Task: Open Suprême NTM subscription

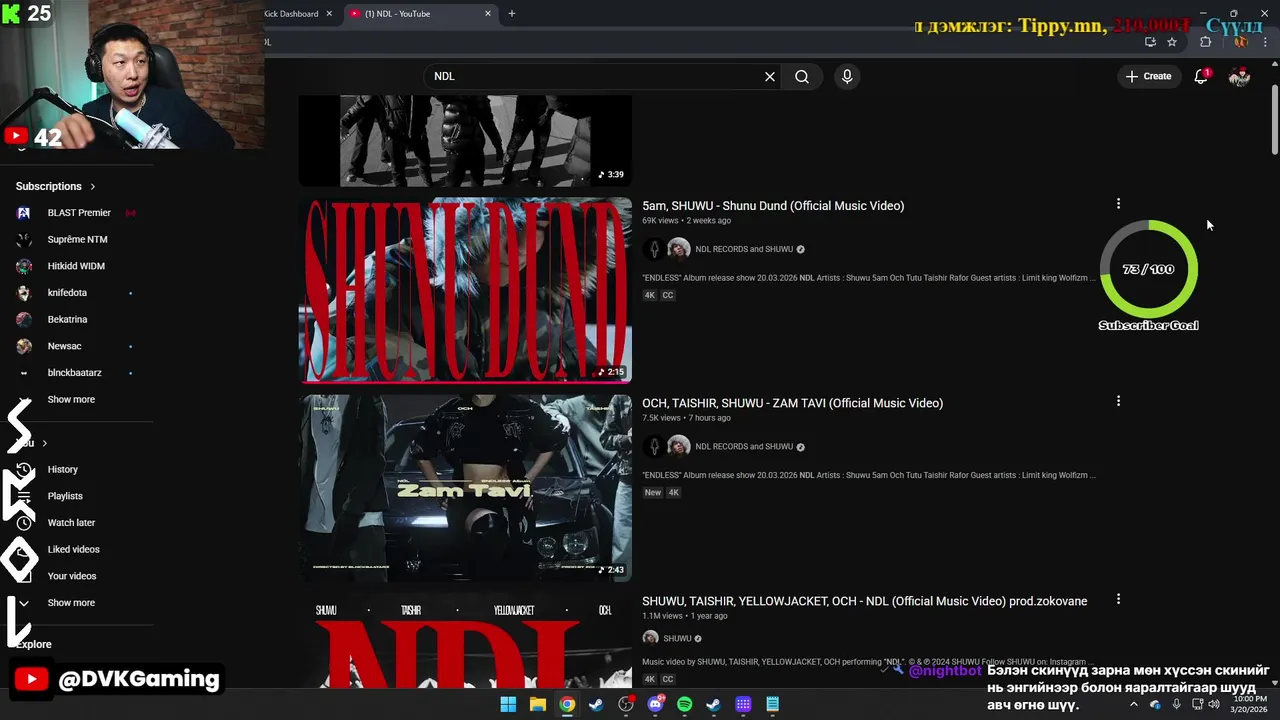Action: (77, 240)
